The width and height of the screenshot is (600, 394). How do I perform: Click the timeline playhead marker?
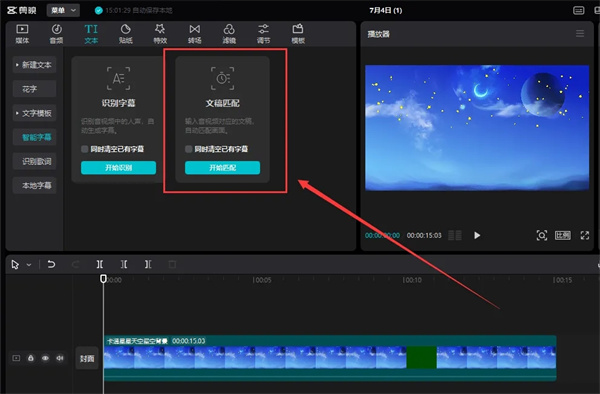point(103,278)
